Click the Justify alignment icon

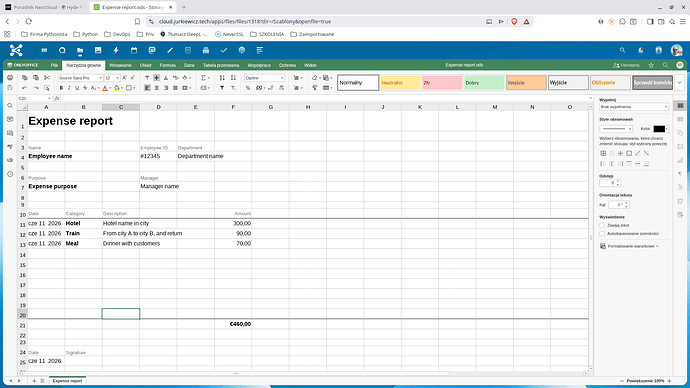(x=175, y=88)
